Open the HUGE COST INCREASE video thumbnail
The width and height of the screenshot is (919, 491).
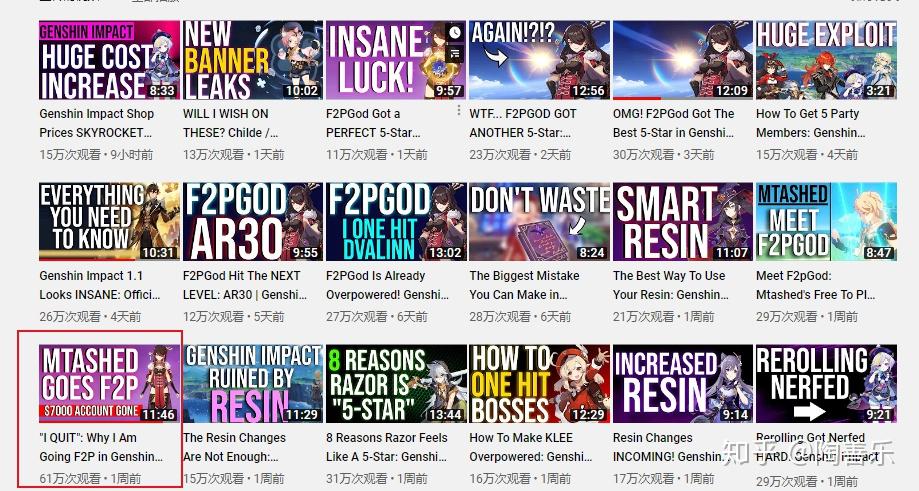[109, 60]
